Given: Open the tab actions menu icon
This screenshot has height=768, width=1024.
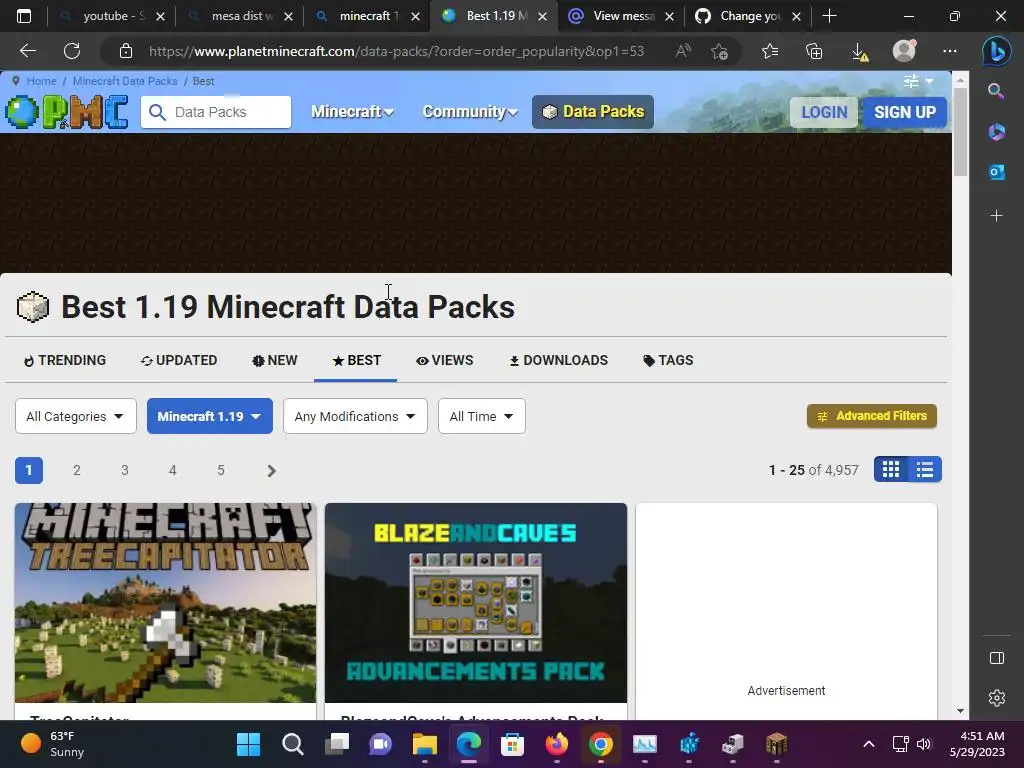Looking at the screenshot, I should (x=24, y=16).
